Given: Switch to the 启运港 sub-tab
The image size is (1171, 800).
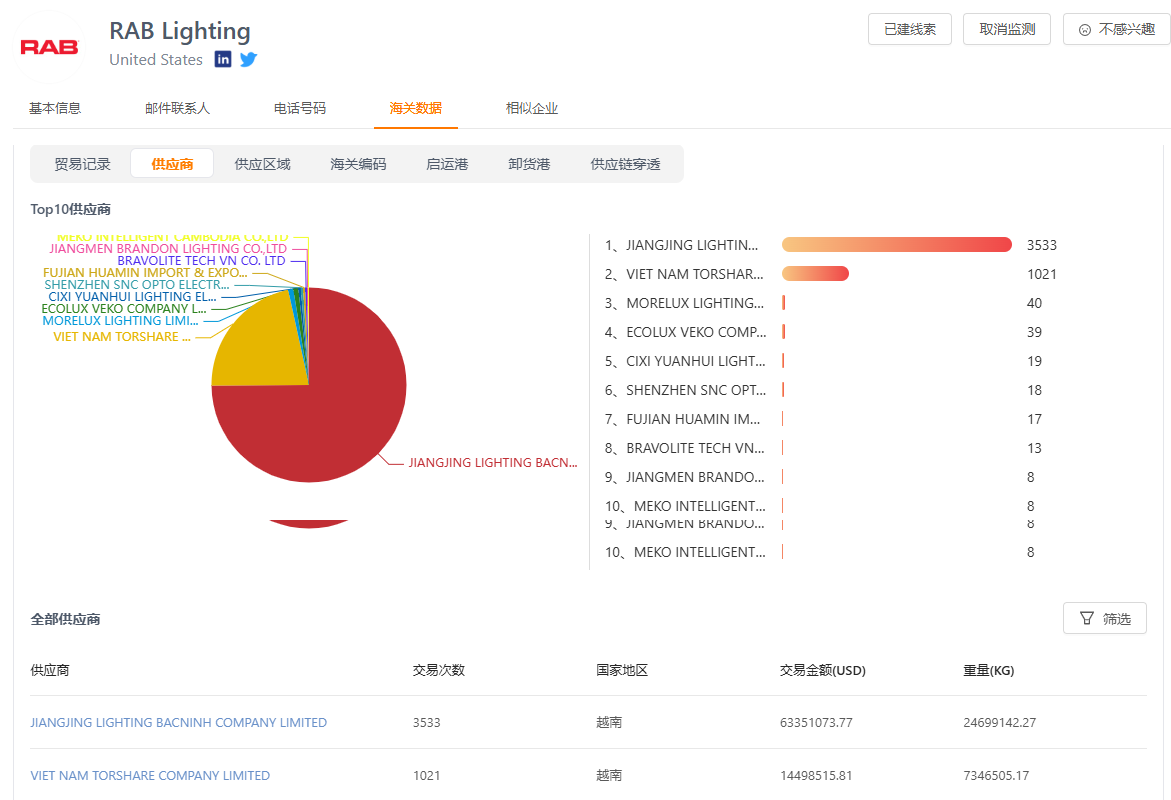Looking at the screenshot, I should tap(447, 164).
